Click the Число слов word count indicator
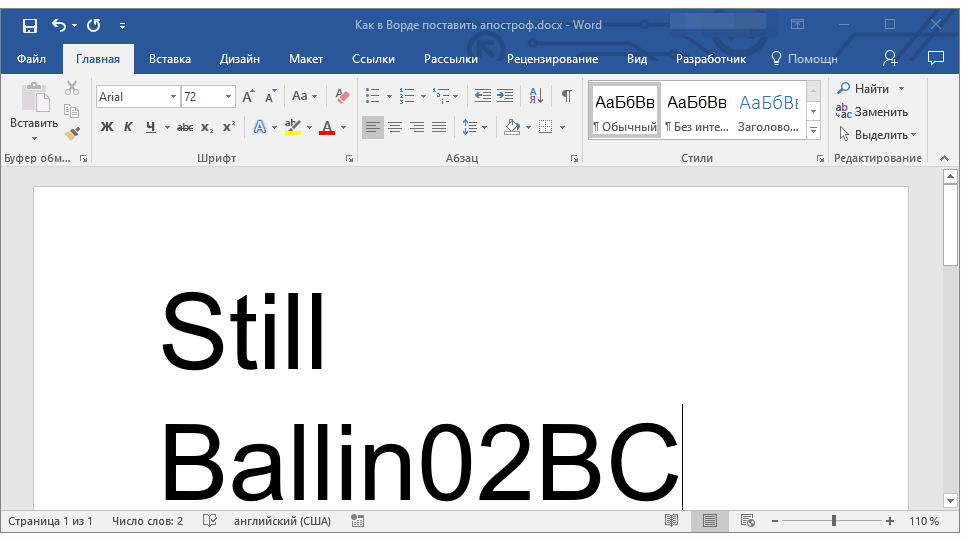Screen dimensions: 968x541 pos(148,521)
